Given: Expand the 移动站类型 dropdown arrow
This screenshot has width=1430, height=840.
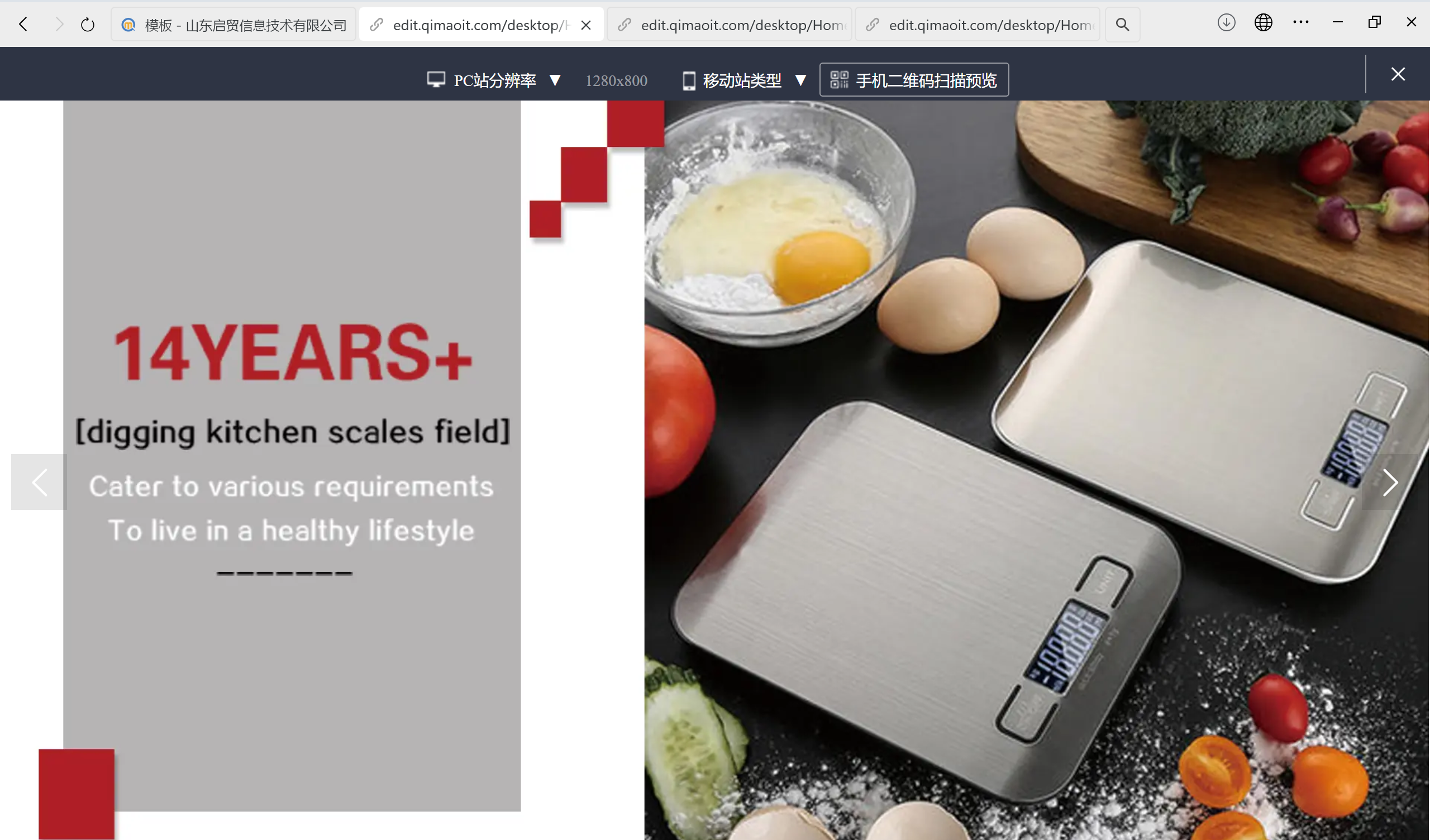Looking at the screenshot, I should coord(800,80).
